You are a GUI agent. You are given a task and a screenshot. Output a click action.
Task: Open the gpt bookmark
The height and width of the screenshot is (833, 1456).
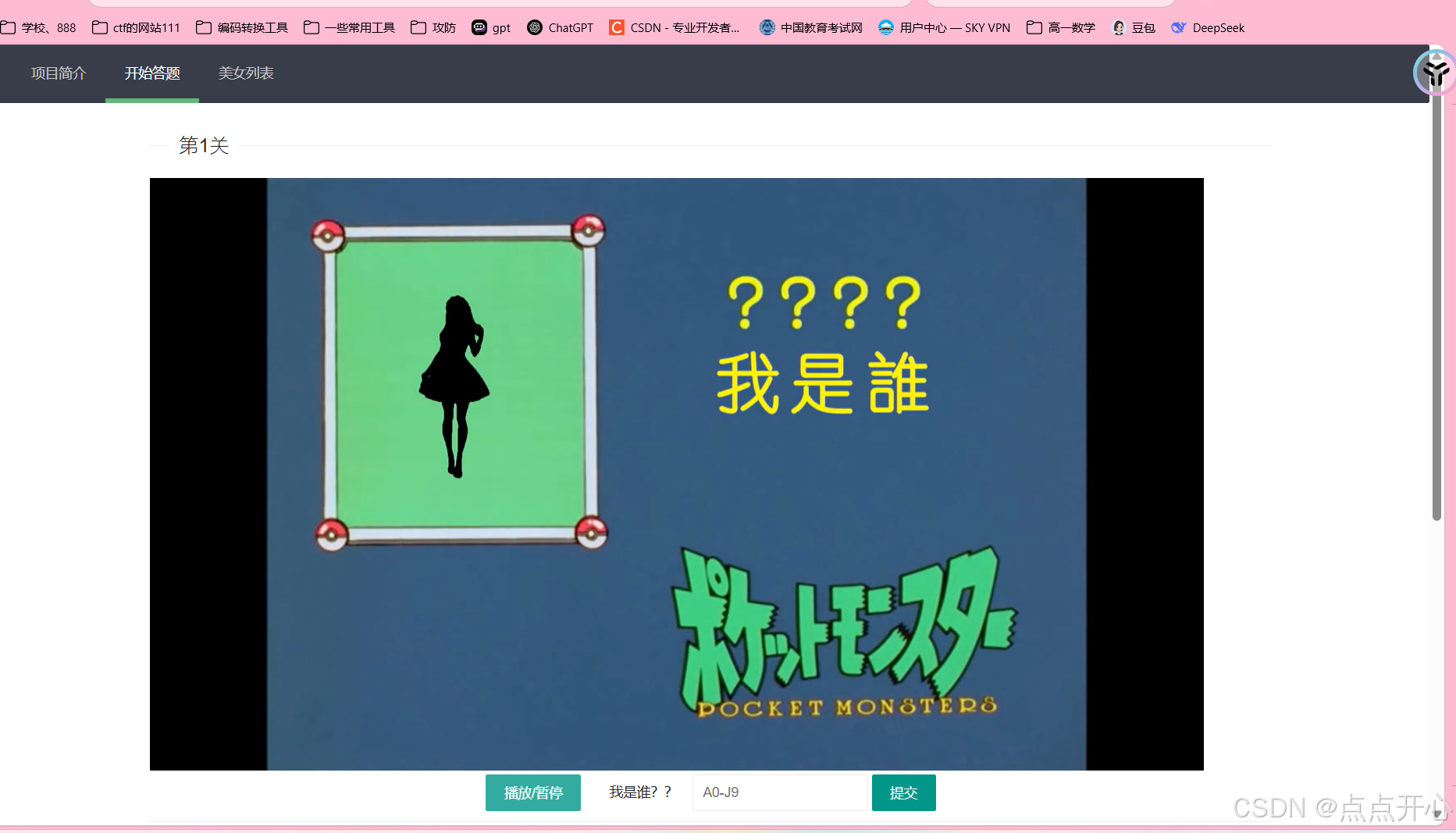point(491,27)
